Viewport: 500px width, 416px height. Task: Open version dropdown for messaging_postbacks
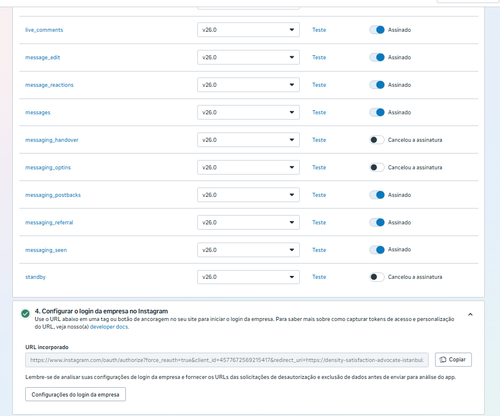coord(248,195)
